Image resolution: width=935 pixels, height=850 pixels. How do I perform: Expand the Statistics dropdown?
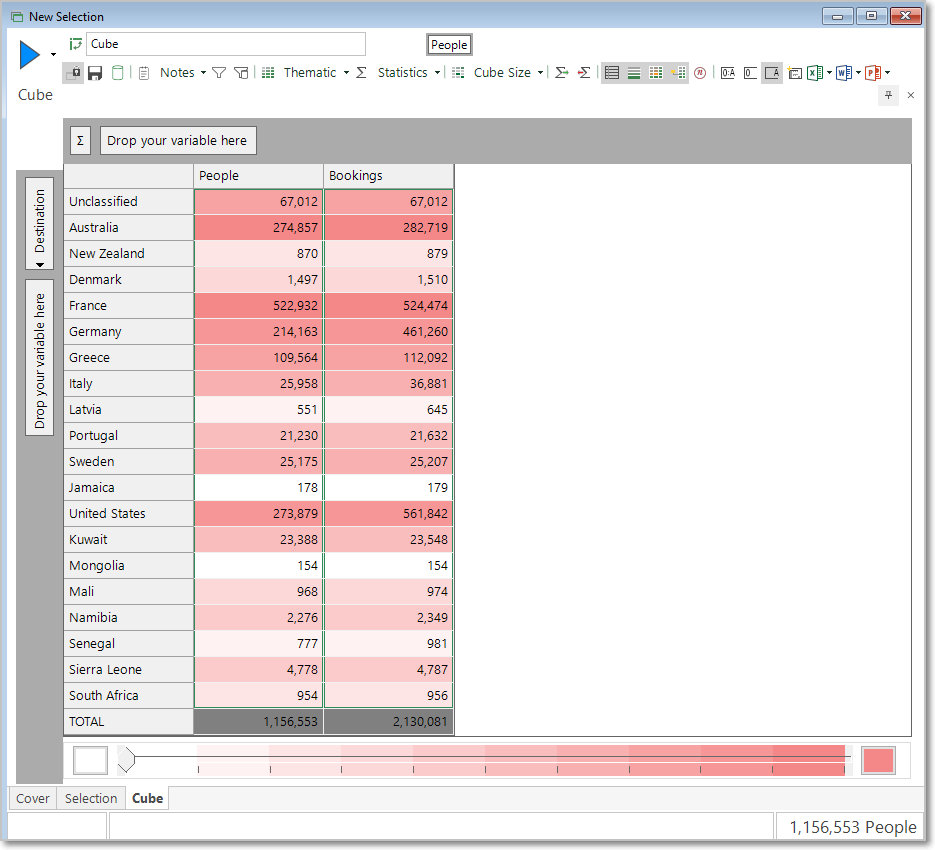pos(408,73)
